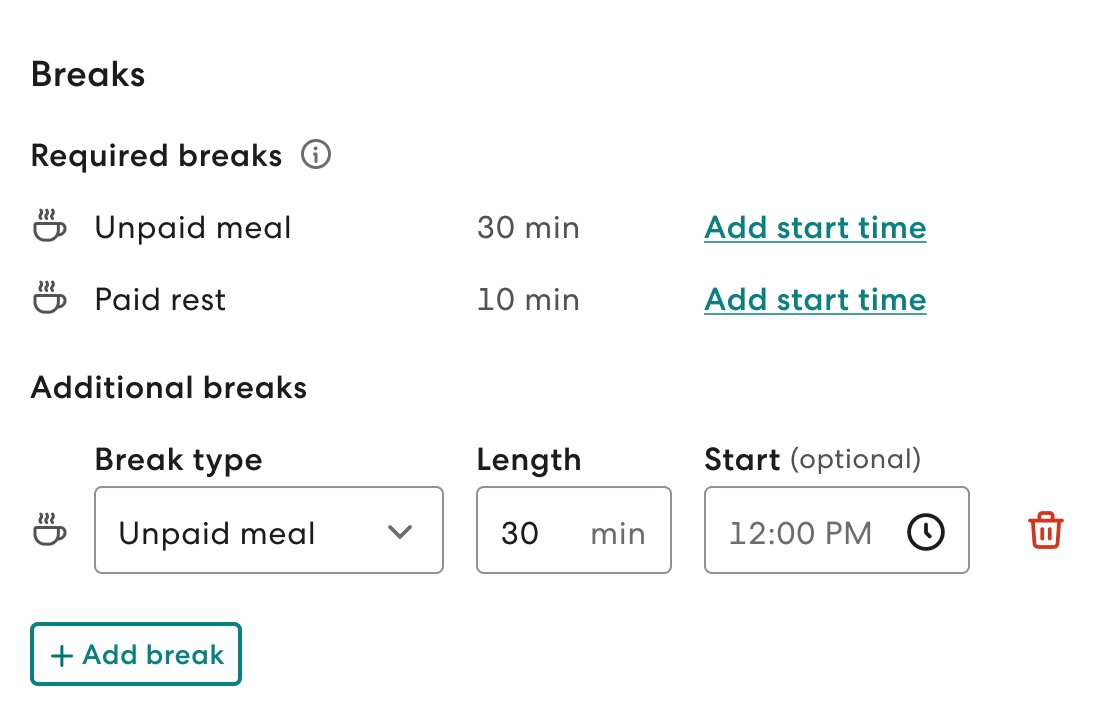Click the info icon beside Required breaks
The height and width of the screenshot is (722, 1101).
point(316,156)
